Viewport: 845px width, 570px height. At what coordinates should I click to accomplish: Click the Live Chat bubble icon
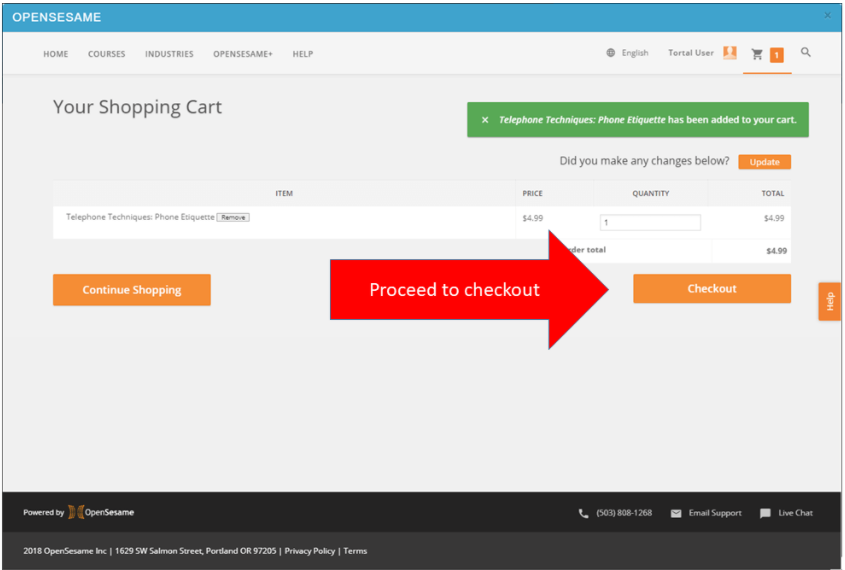(x=765, y=513)
